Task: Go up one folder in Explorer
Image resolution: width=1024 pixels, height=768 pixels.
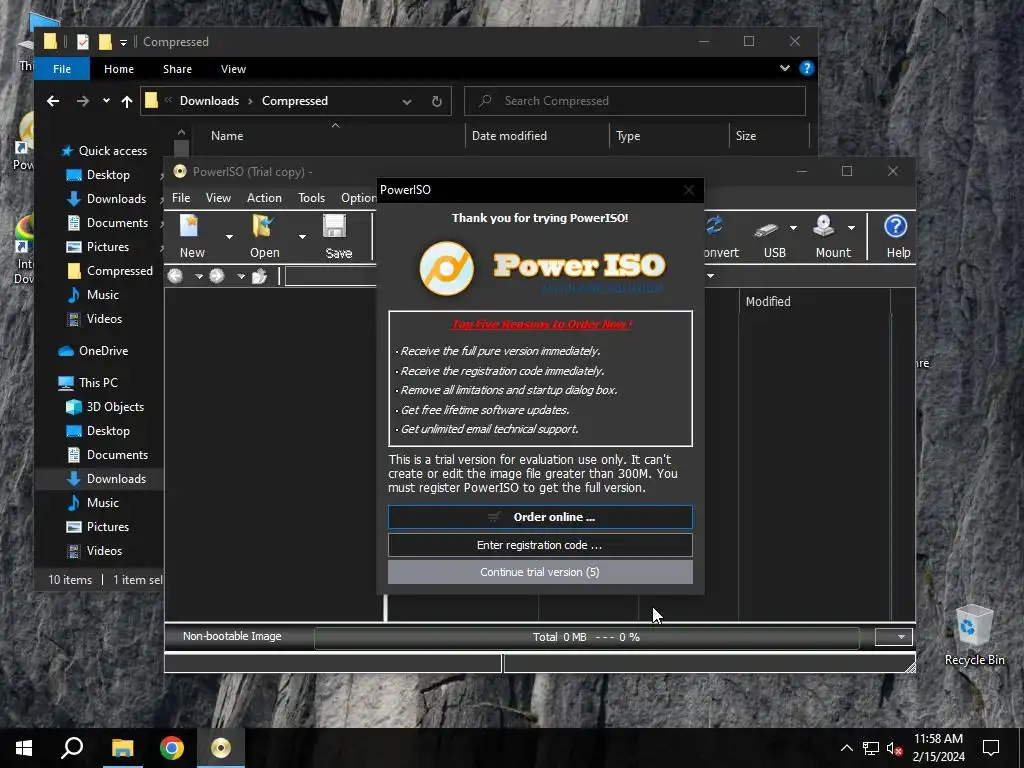Action: 127,101
